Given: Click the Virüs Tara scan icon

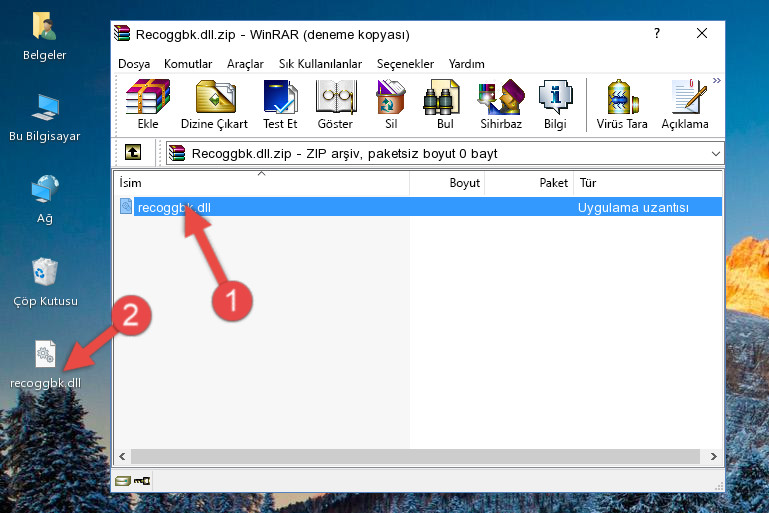Looking at the screenshot, I should (622, 104).
